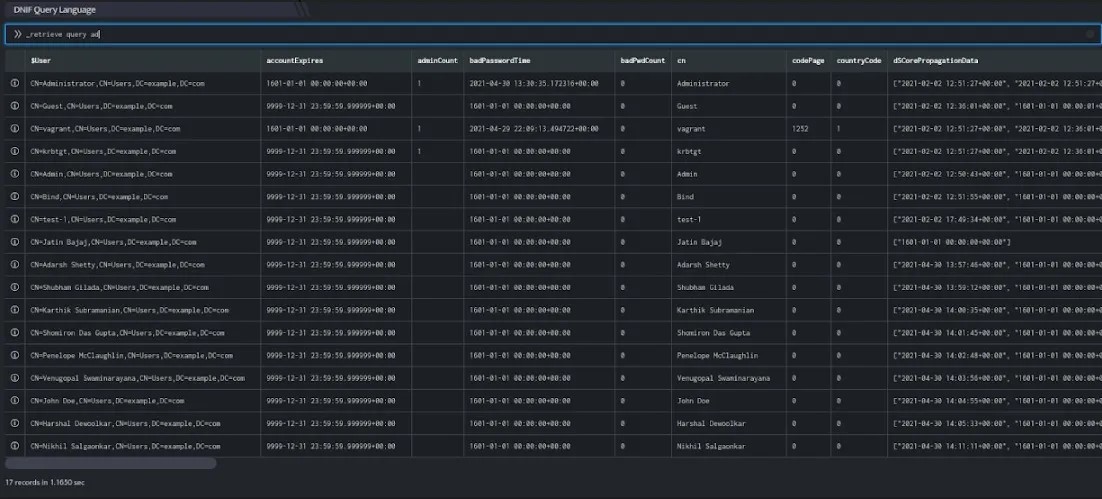Open info icon for Shubham Gilada row
The width and height of the screenshot is (1102, 499).
click(15, 287)
